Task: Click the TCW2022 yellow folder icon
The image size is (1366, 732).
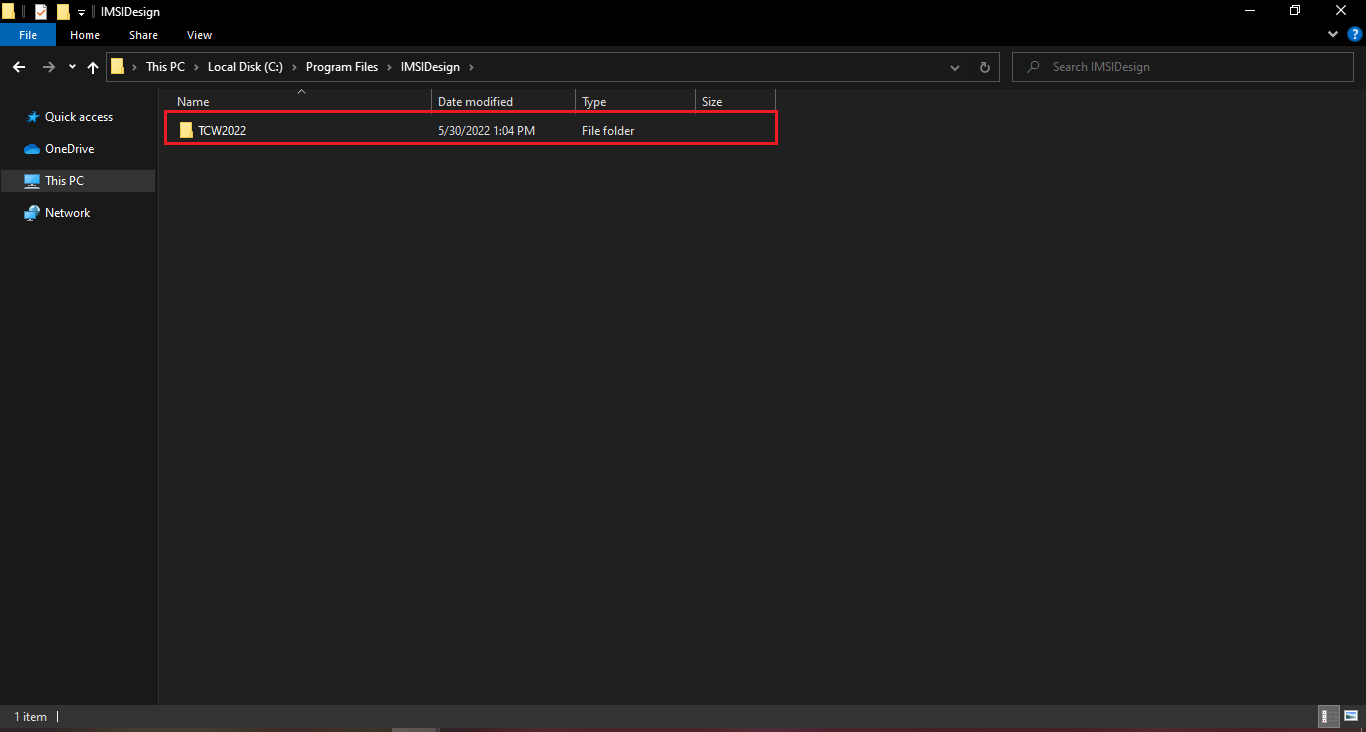Action: click(x=186, y=131)
